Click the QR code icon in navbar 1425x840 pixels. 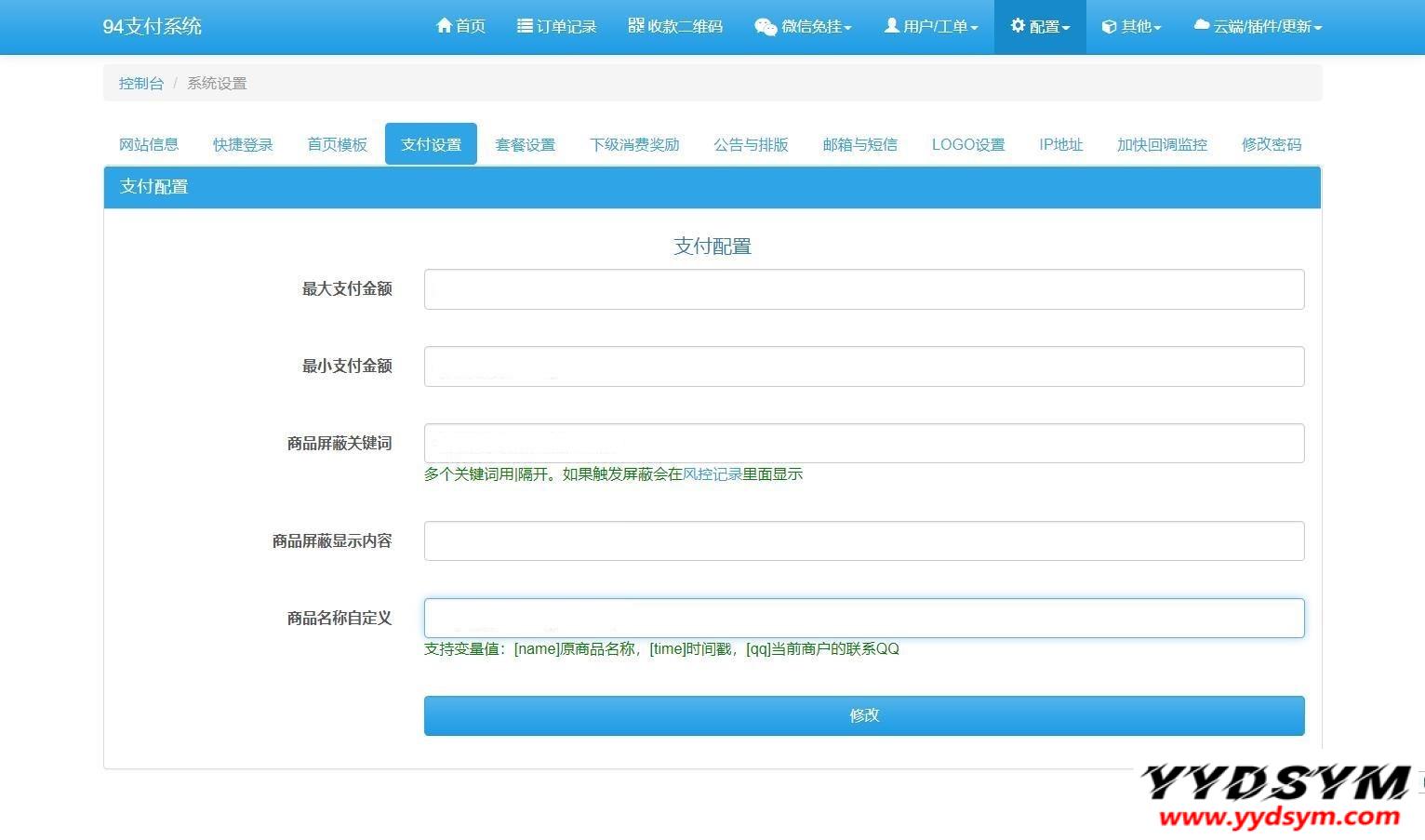[636, 26]
